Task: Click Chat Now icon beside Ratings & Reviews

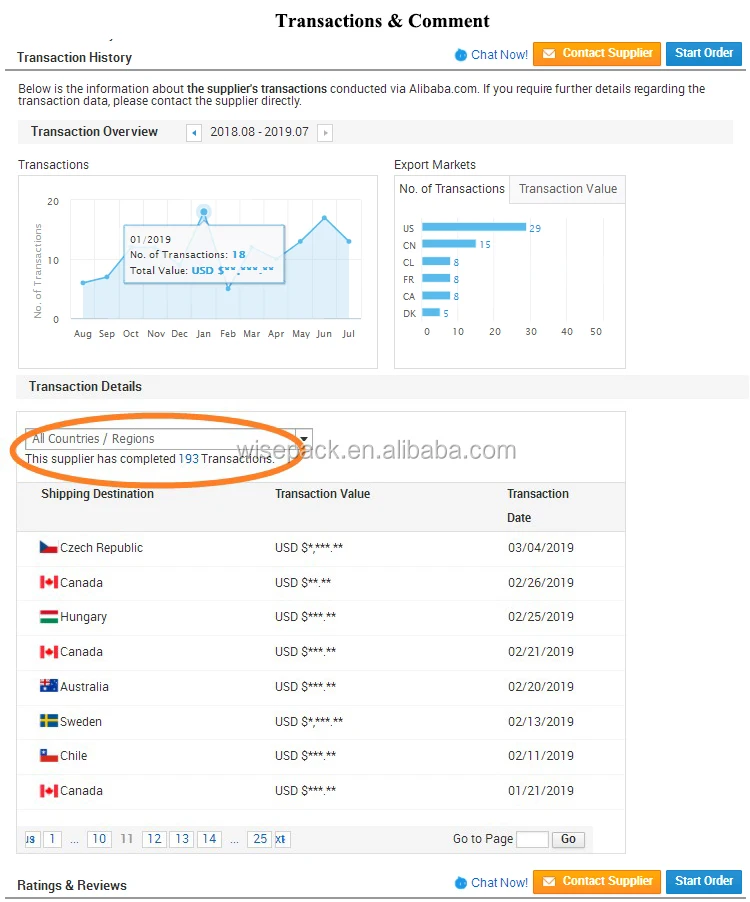Action: pos(460,883)
